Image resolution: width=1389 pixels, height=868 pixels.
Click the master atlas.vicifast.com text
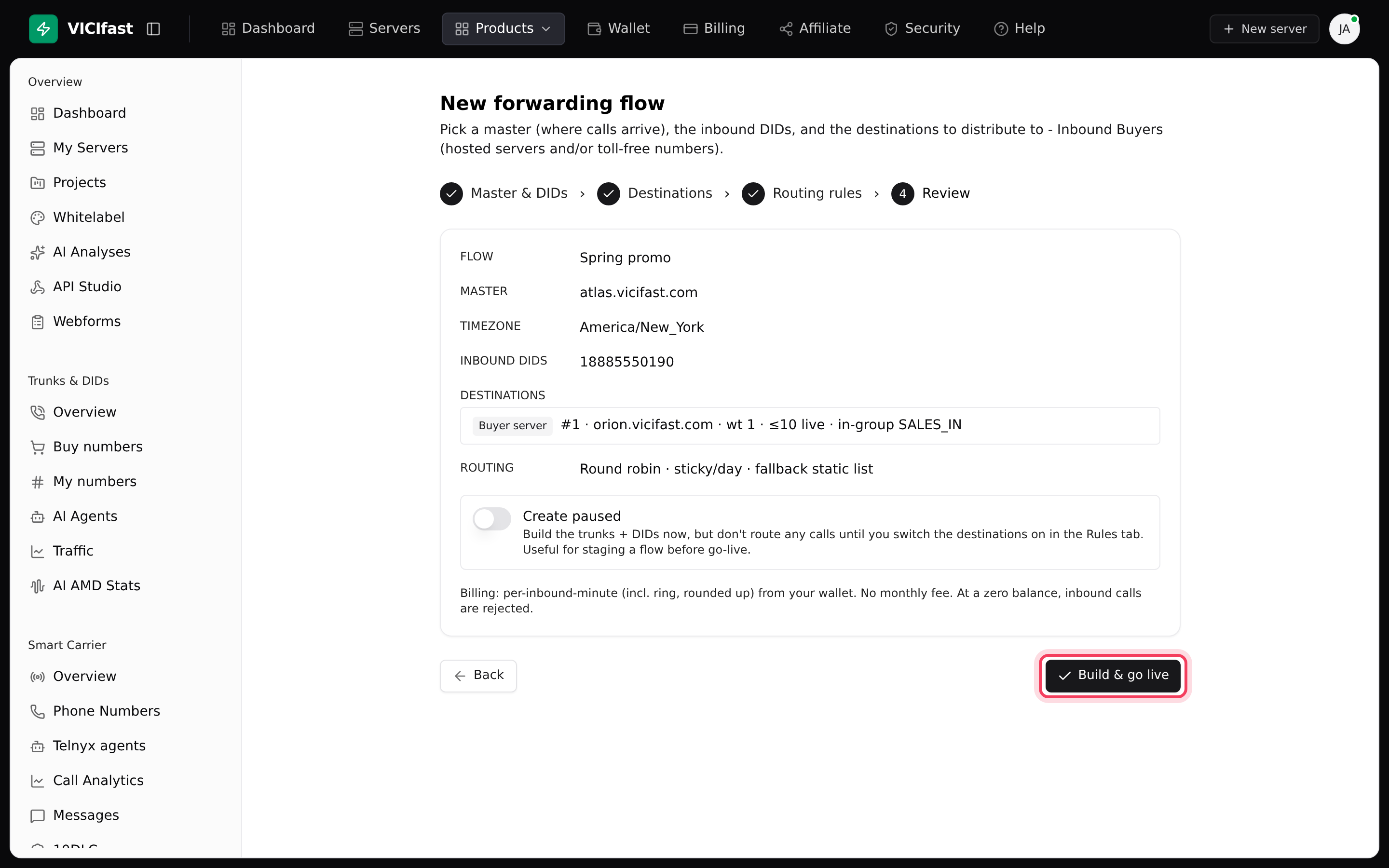[x=639, y=293]
